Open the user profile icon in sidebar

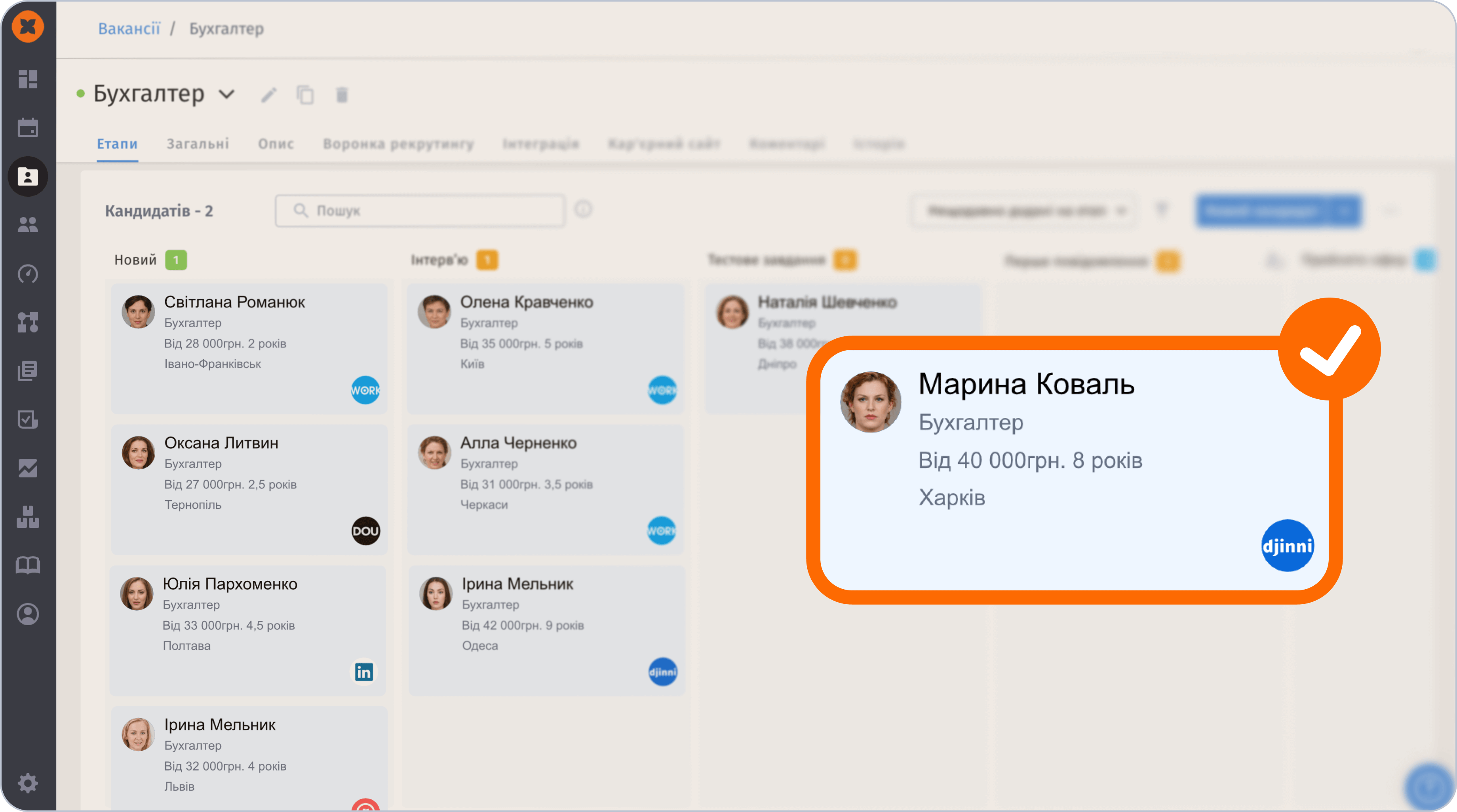coord(28,614)
